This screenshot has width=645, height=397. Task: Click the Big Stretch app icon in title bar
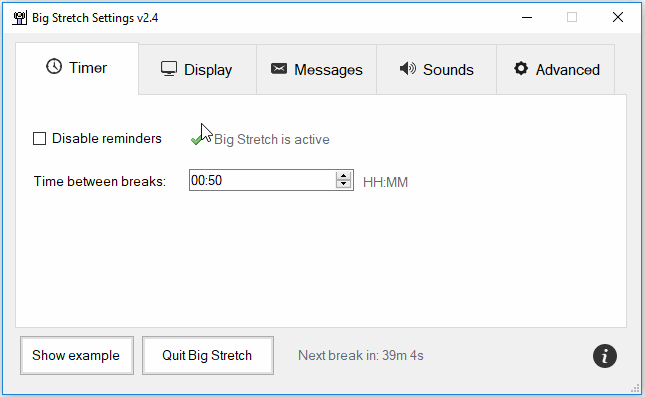coord(19,18)
